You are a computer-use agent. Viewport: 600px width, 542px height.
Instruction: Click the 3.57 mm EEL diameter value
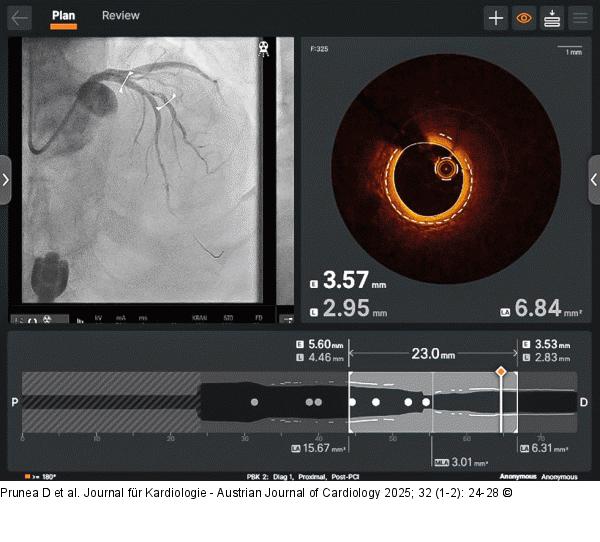[x=346, y=281]
